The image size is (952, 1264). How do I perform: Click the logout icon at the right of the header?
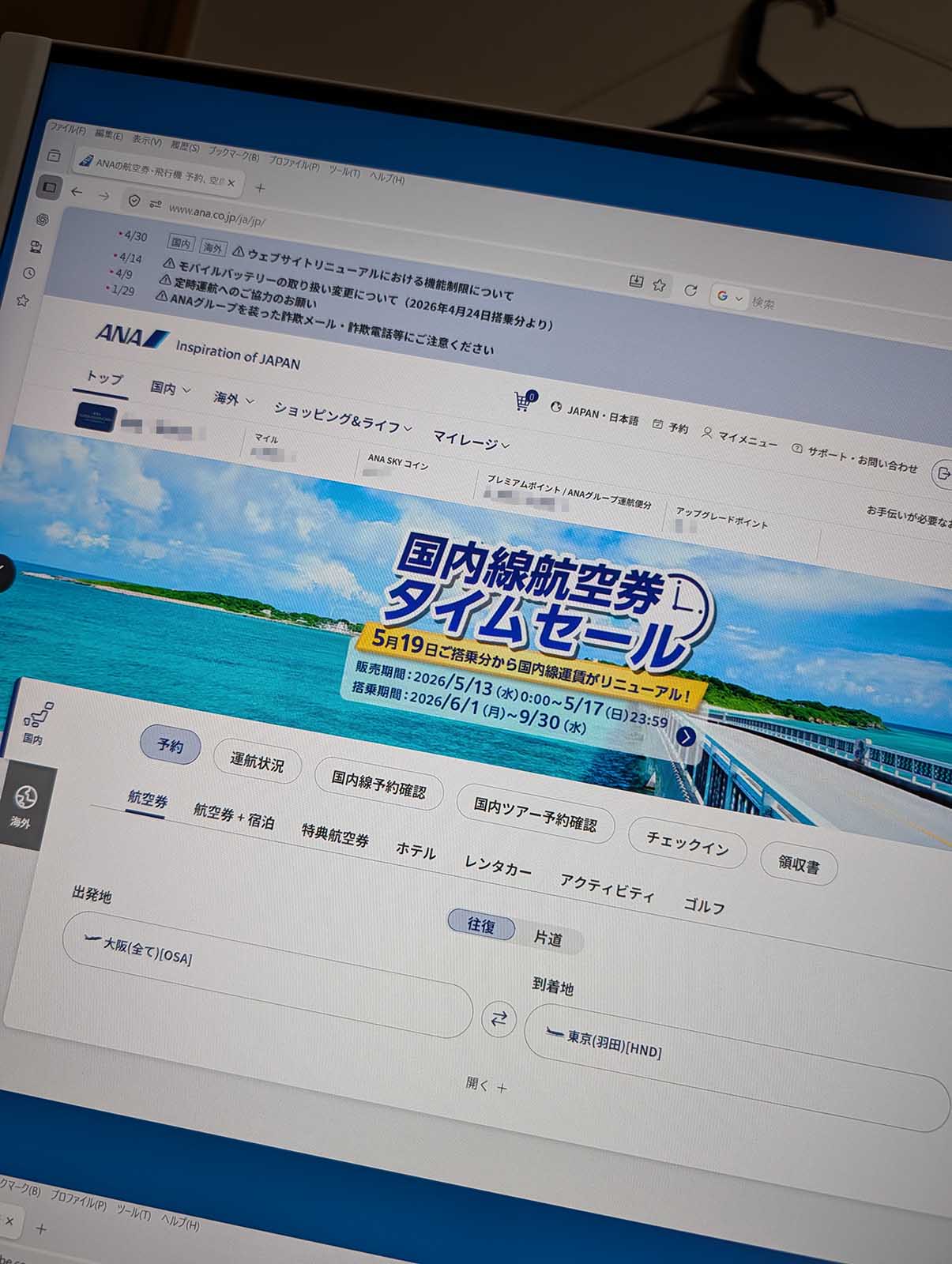[x=942, y=472]
